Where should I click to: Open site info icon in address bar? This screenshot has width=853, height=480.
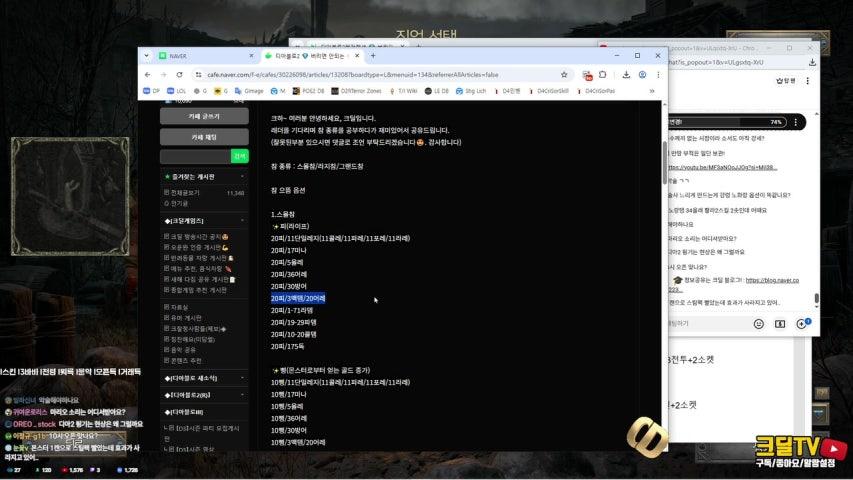(199, 75)
